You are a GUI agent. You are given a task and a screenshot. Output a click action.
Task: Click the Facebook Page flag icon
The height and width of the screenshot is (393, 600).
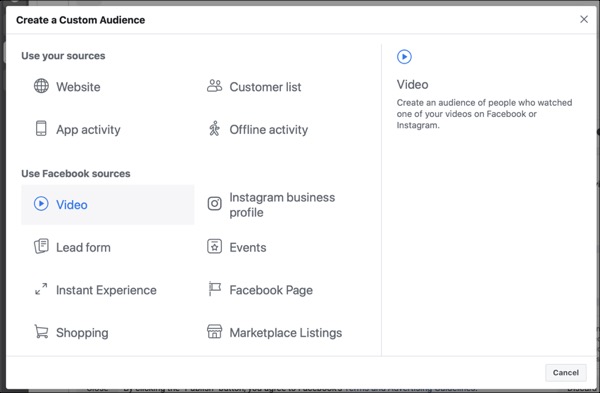click(x=215, y=289)
